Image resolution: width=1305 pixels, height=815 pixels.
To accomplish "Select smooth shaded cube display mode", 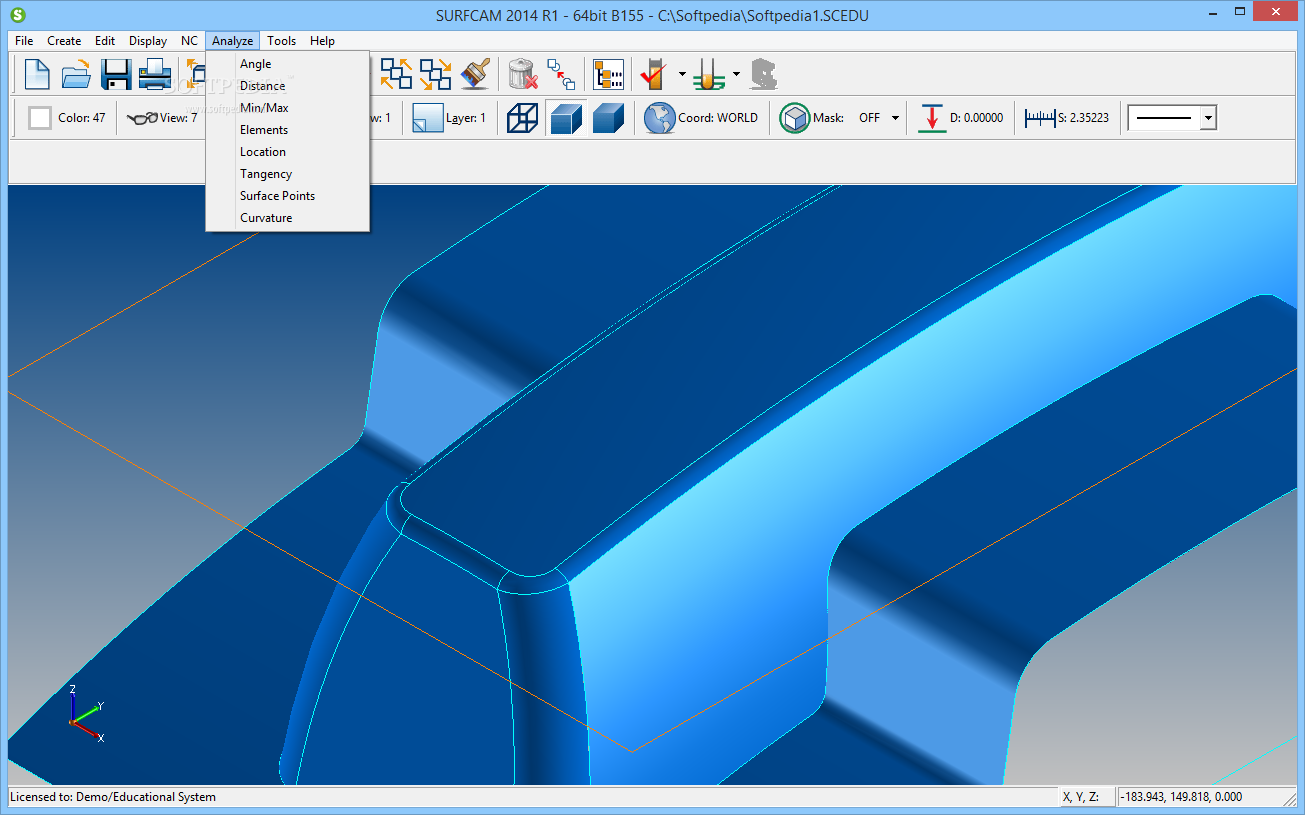I will click(x=608, y=118).
